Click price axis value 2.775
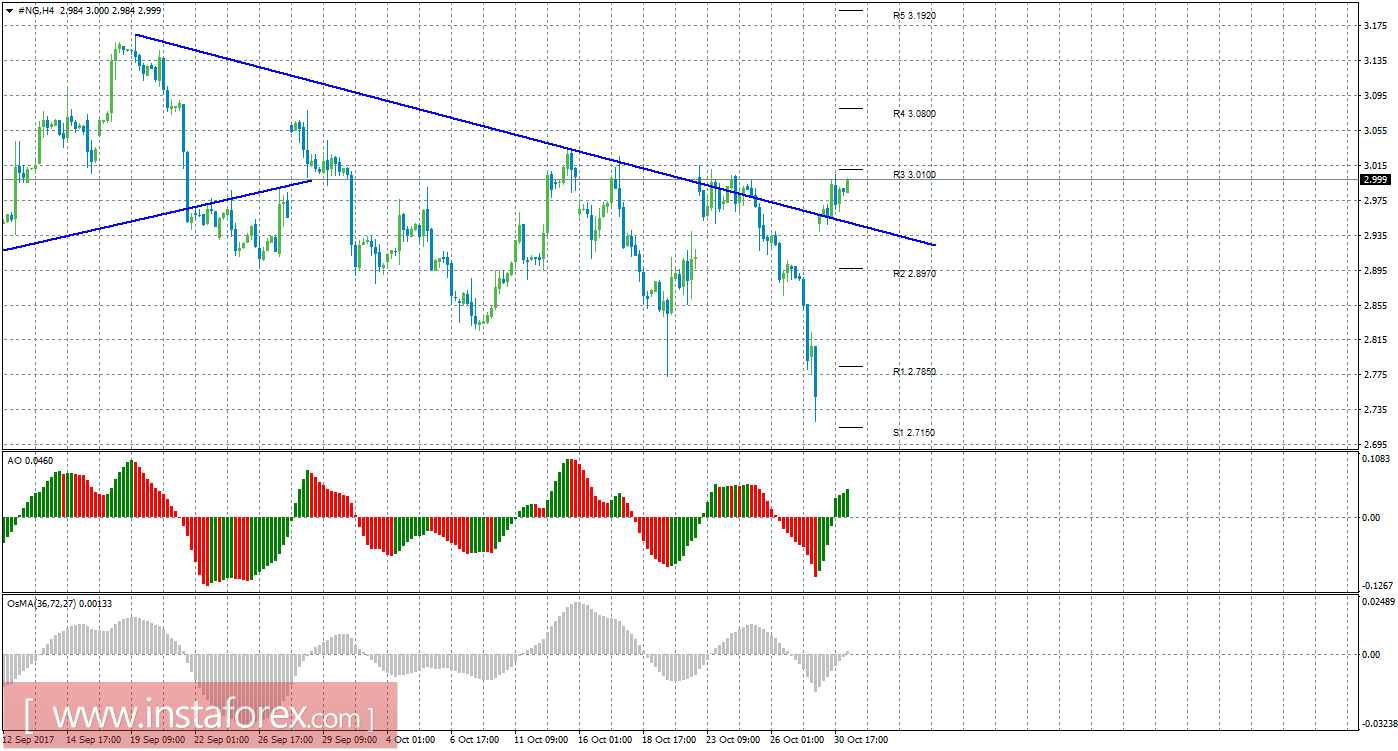This screenshot has width=1398, height=751. tap(1375, 375)
